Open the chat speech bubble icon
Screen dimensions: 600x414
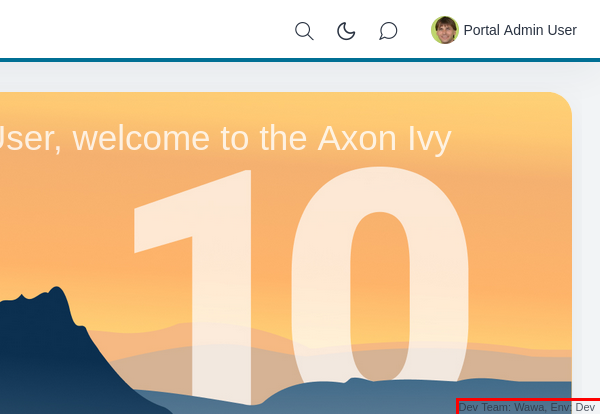pyautogui.click(x=388, y=31)
